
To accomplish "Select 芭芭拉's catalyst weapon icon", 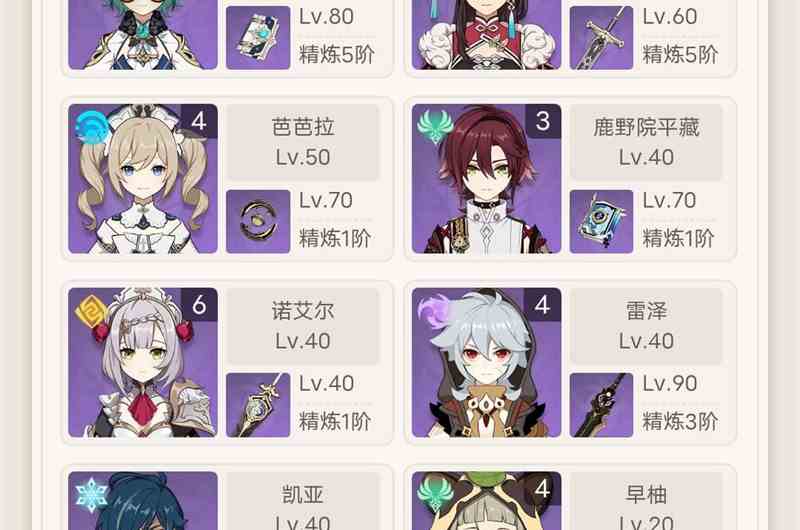I will (258, 221).
